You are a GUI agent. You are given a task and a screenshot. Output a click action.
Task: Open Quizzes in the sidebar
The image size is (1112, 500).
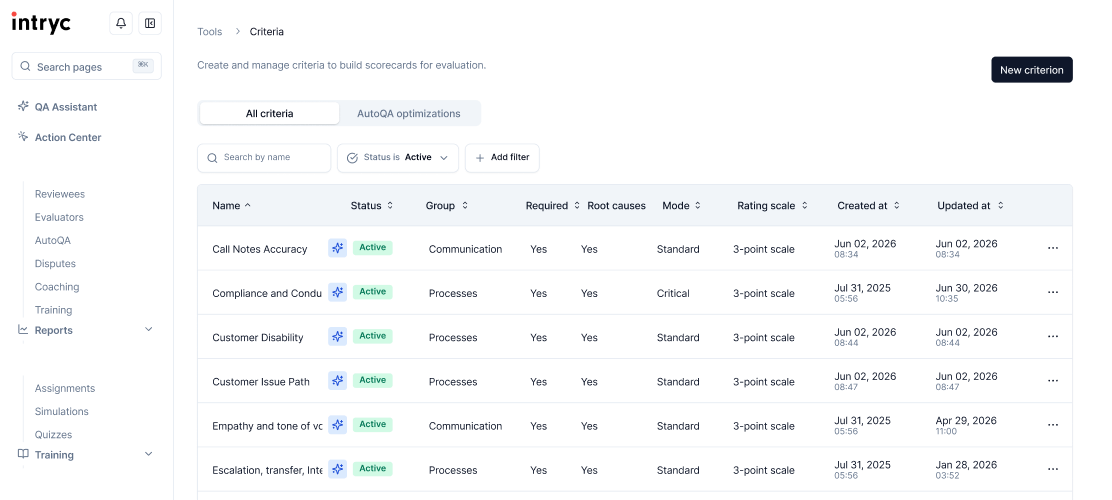(53, 435)
